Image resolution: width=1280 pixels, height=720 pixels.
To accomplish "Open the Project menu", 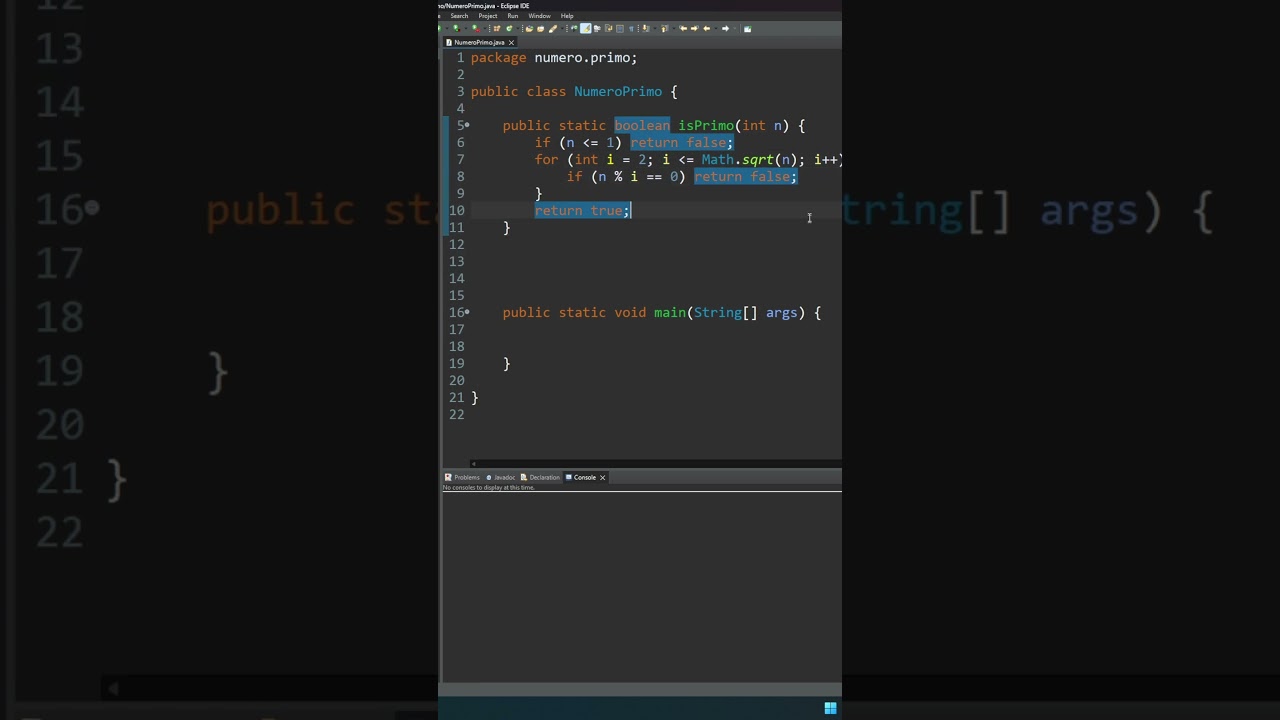I will click(x=488, y=16).
